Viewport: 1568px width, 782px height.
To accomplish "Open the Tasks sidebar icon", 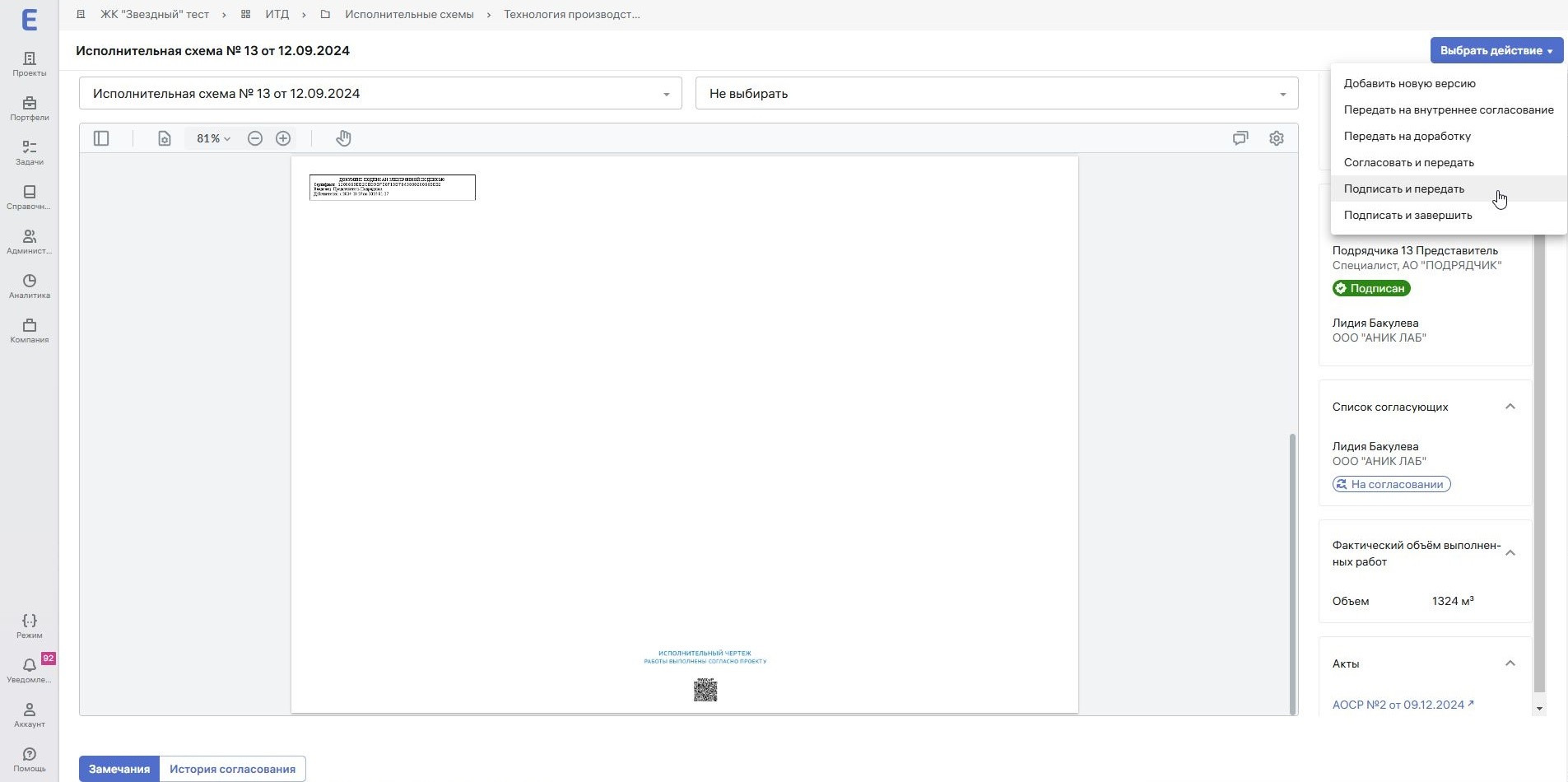I will pos(30,152).
